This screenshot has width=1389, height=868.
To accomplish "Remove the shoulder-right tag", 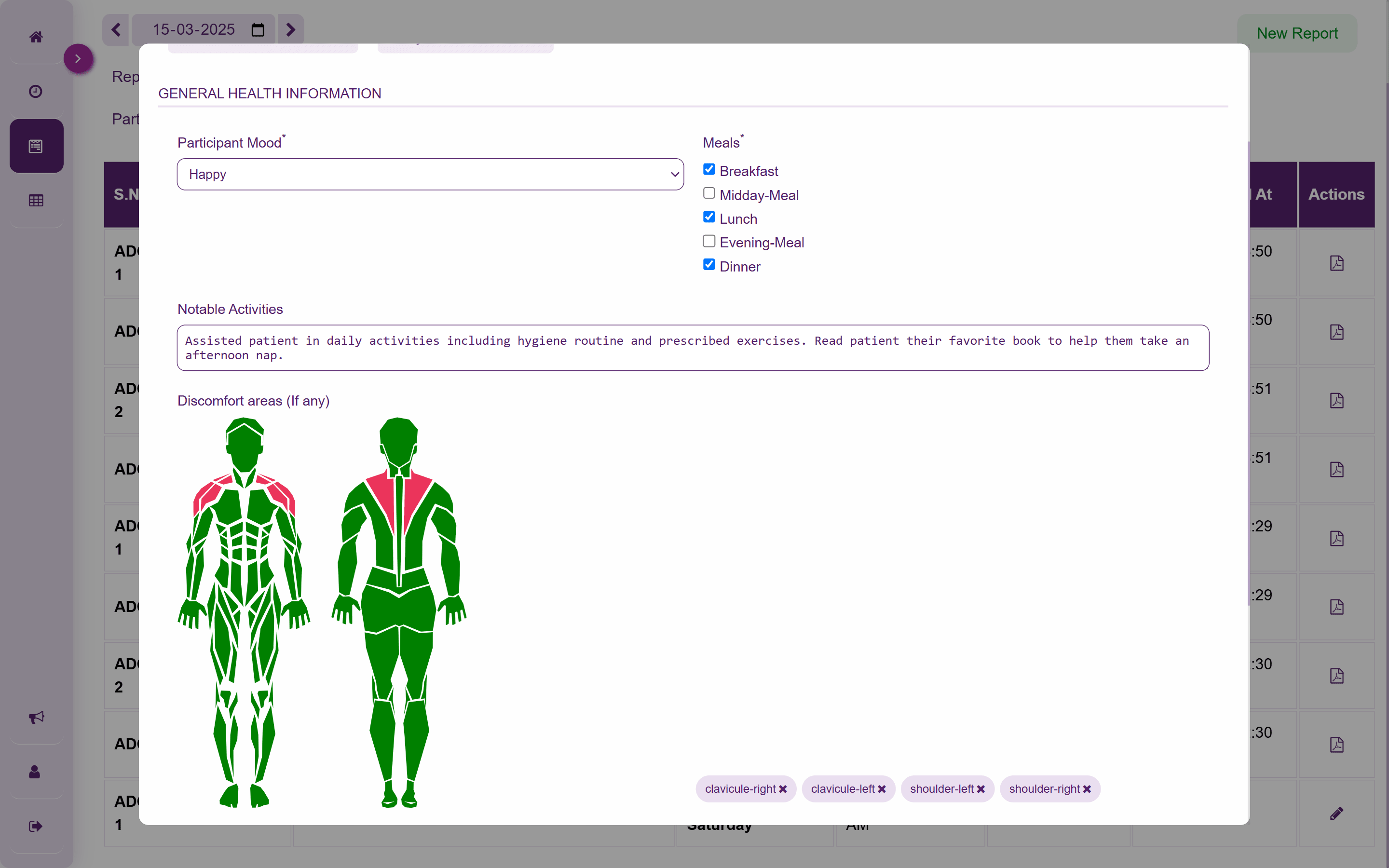I will (x=1087, y=789).
